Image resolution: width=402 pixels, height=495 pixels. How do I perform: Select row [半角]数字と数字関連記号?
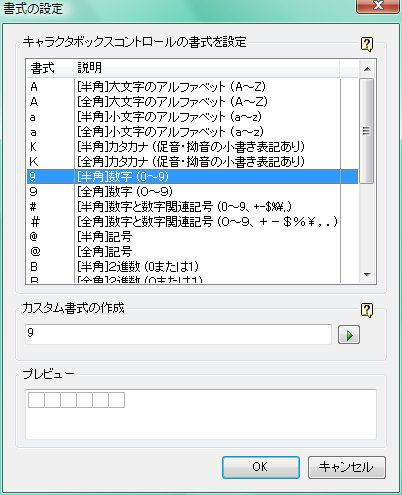[192, 207]
